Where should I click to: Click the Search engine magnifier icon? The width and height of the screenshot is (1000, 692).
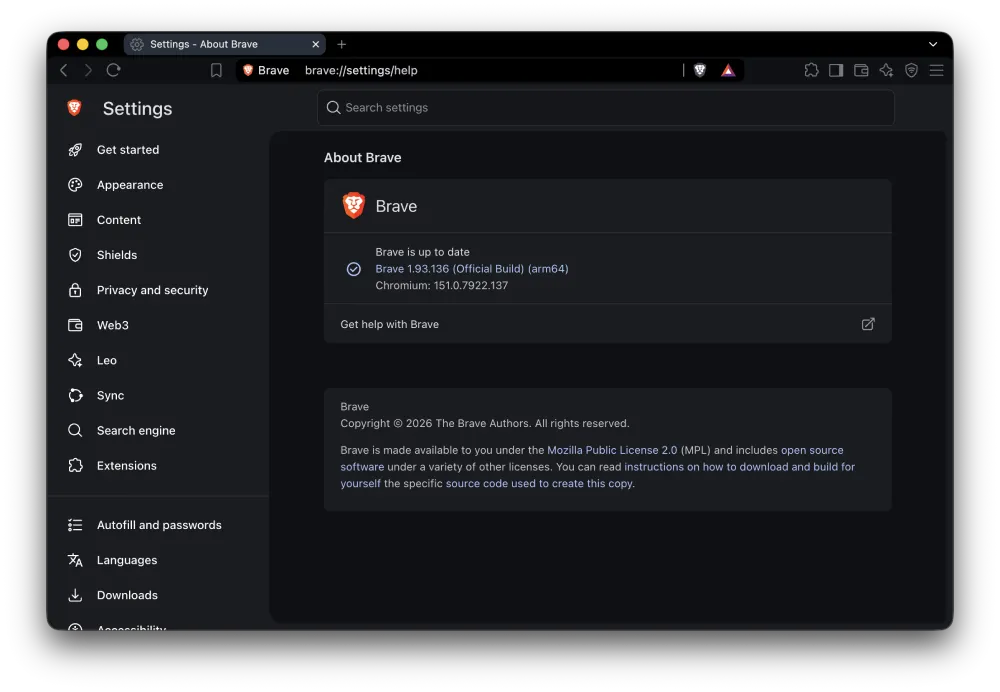click(75, 430)
